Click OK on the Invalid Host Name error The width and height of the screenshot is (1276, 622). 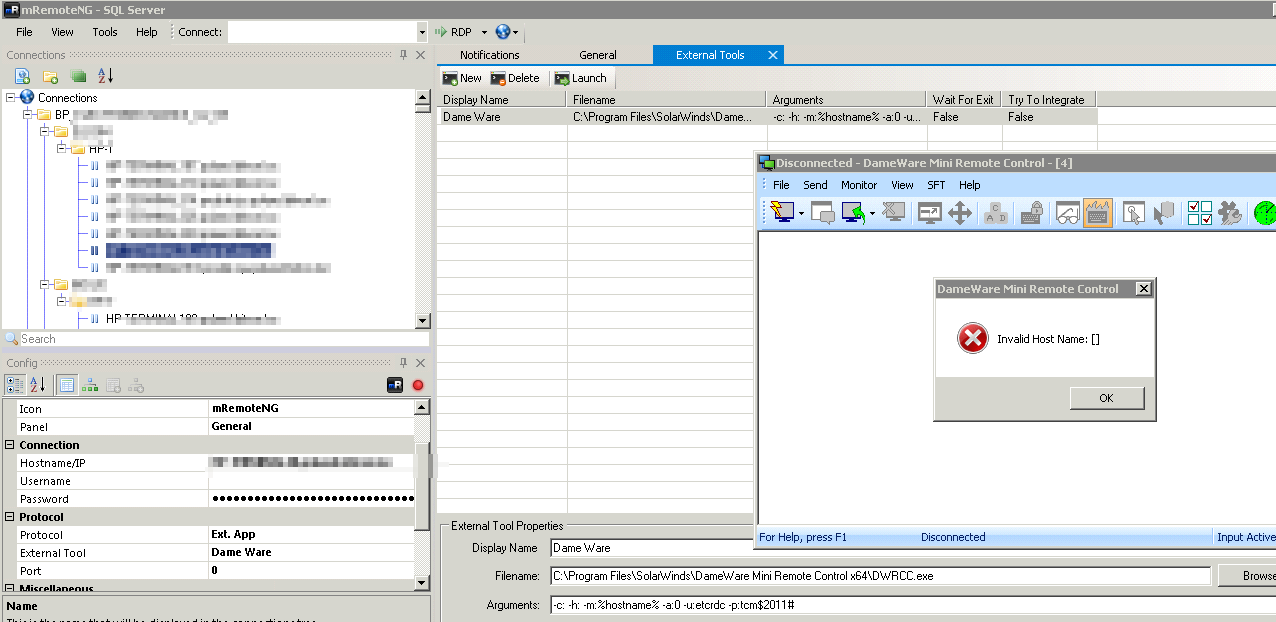coord(1106,397)
